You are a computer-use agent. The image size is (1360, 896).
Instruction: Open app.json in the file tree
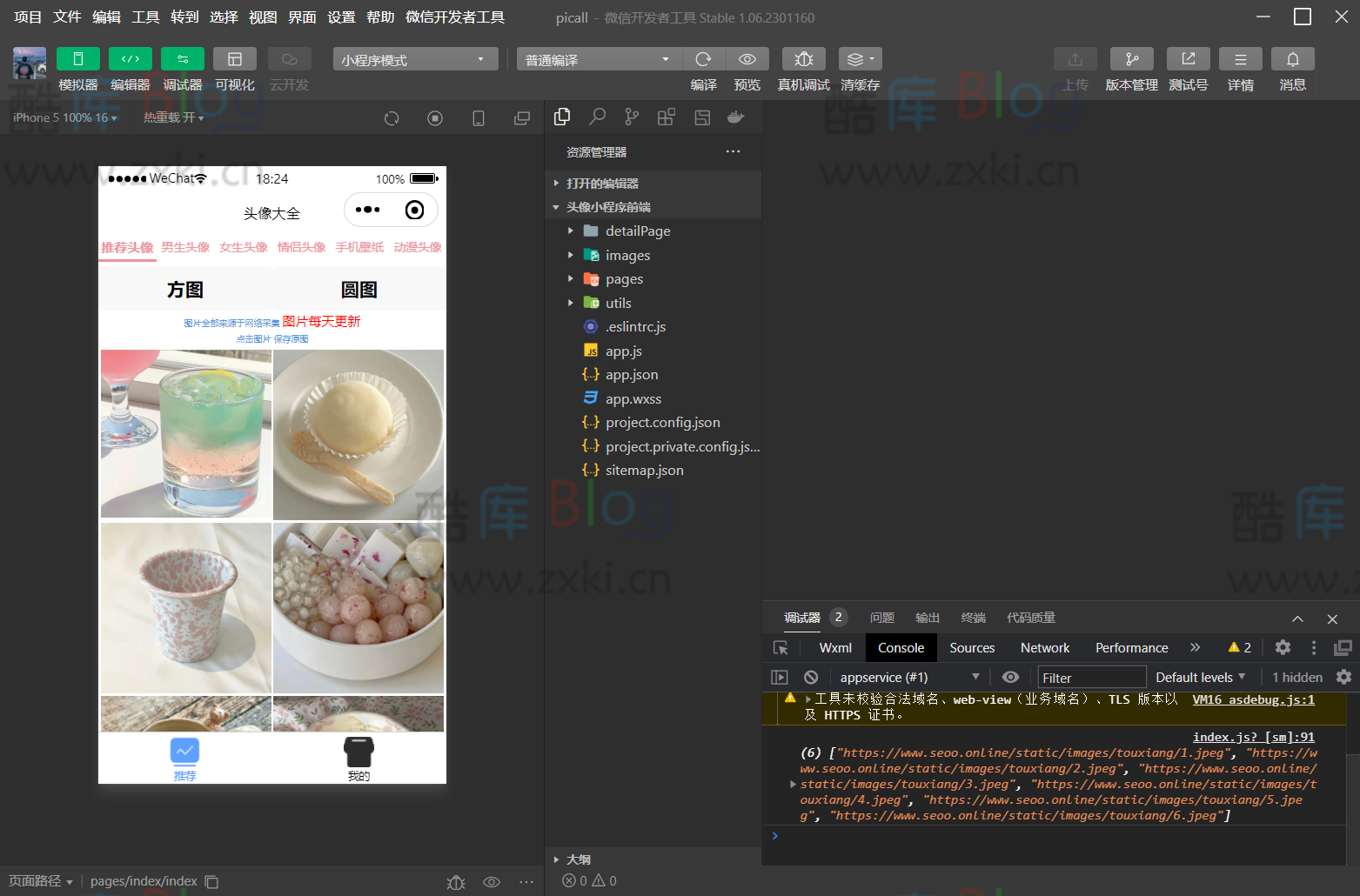632,375
